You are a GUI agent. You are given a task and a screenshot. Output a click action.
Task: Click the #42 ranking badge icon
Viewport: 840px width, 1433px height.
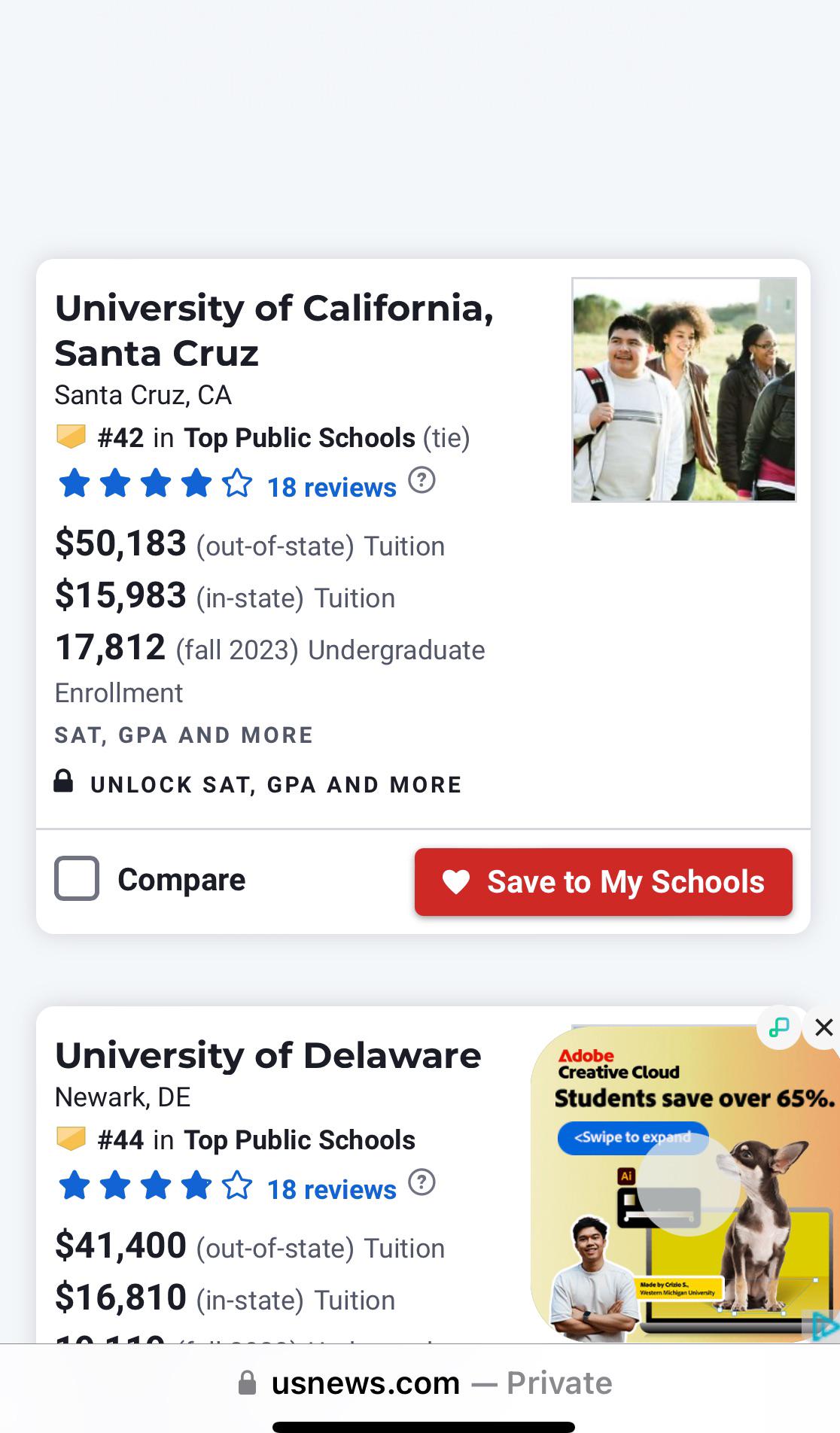[72, 437]
